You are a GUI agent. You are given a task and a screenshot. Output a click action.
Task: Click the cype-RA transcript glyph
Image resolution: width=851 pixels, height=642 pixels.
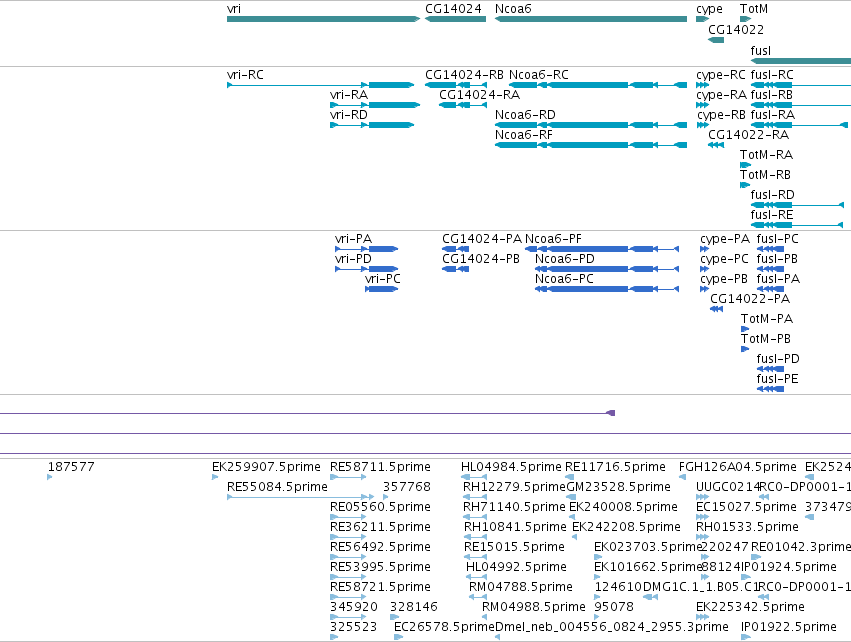pos(702,105)
